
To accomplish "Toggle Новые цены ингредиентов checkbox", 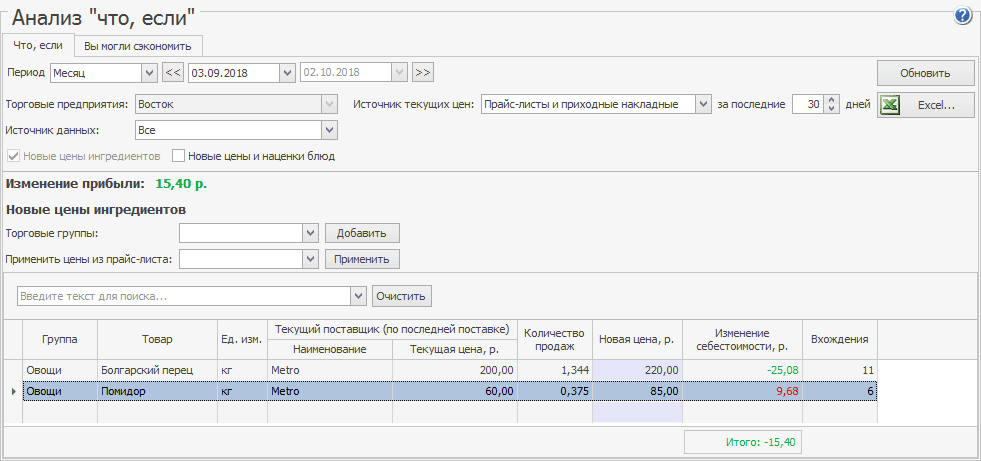I will tap(13, 156).
